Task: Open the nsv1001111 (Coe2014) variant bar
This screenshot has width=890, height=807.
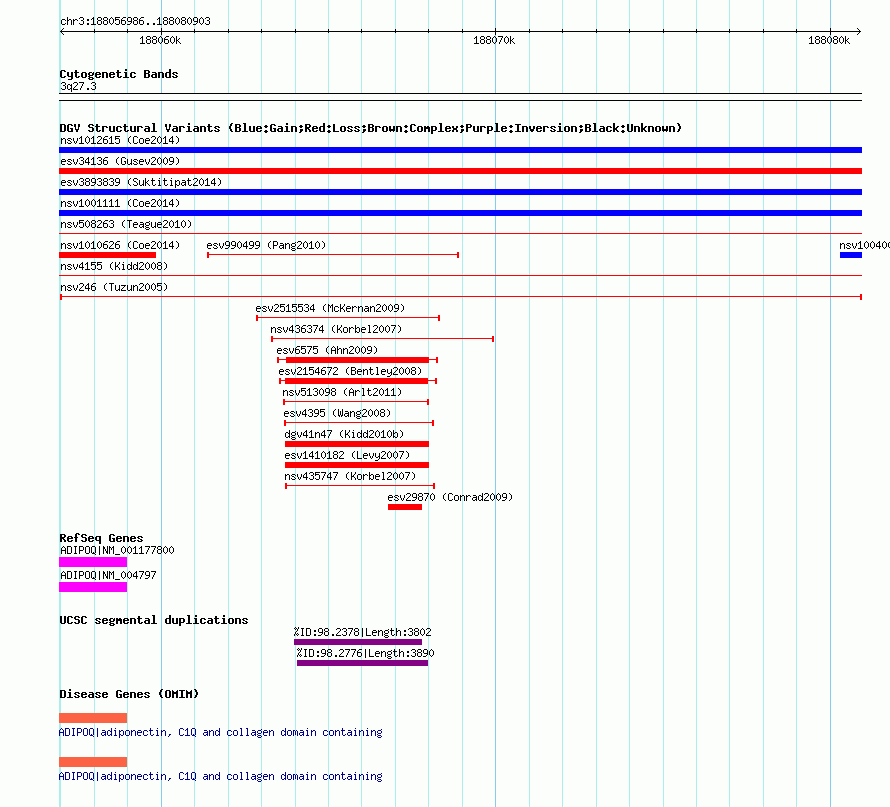Action: point(460,213)
